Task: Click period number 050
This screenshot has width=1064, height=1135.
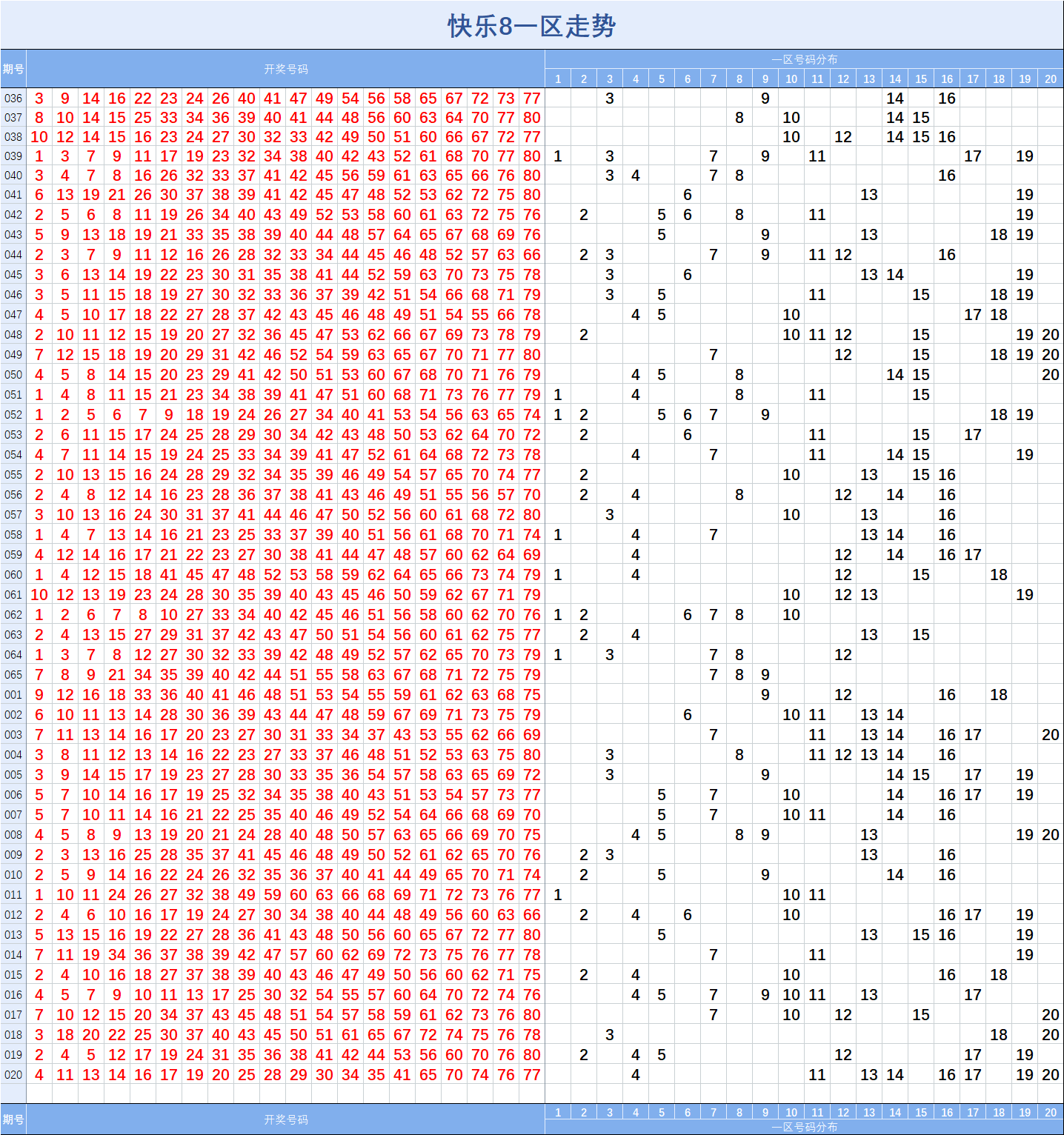Action: point(13,375)
